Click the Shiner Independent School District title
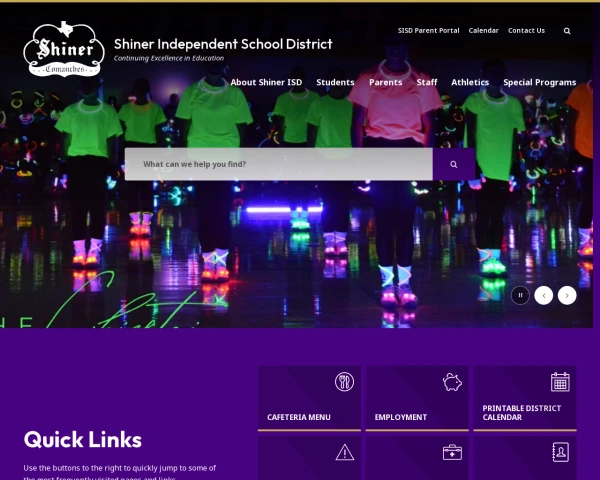The image size is (600, 480). point(223,44)
